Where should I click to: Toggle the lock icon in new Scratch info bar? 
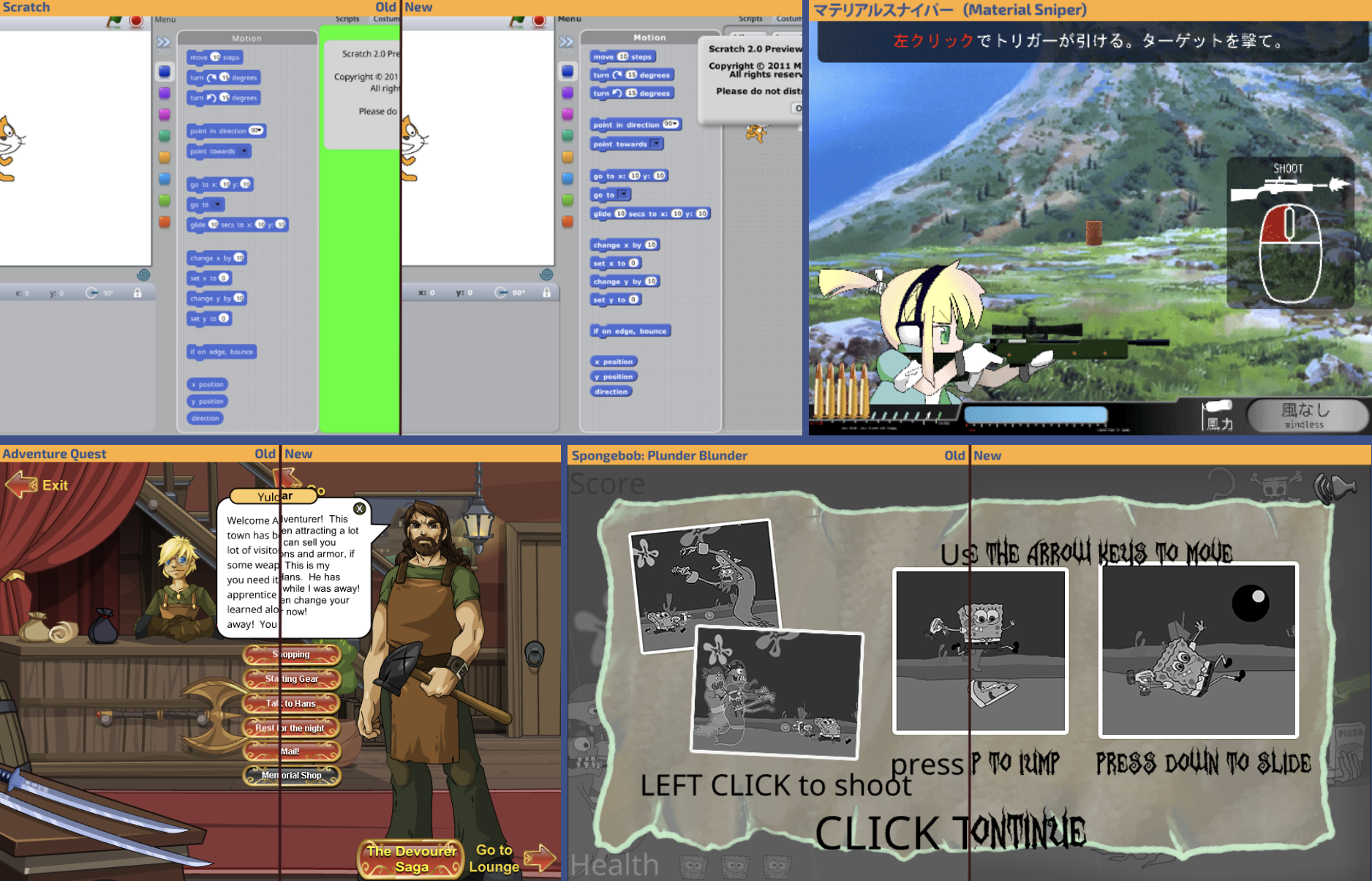pyautogui.click(x=546, y=293)
